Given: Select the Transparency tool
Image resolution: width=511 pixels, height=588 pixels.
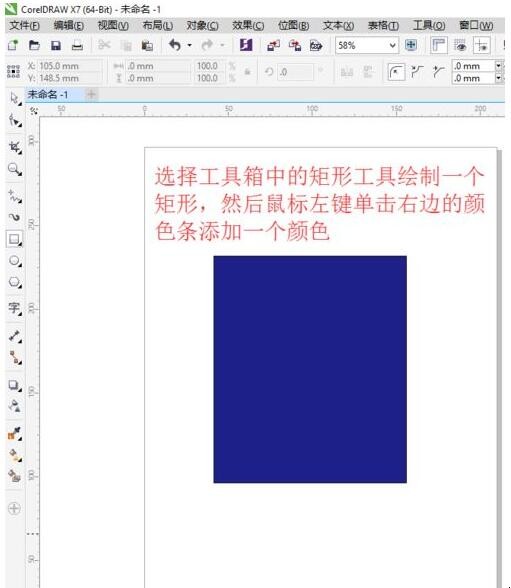Looking at the screenshot, I should point(14,406).
